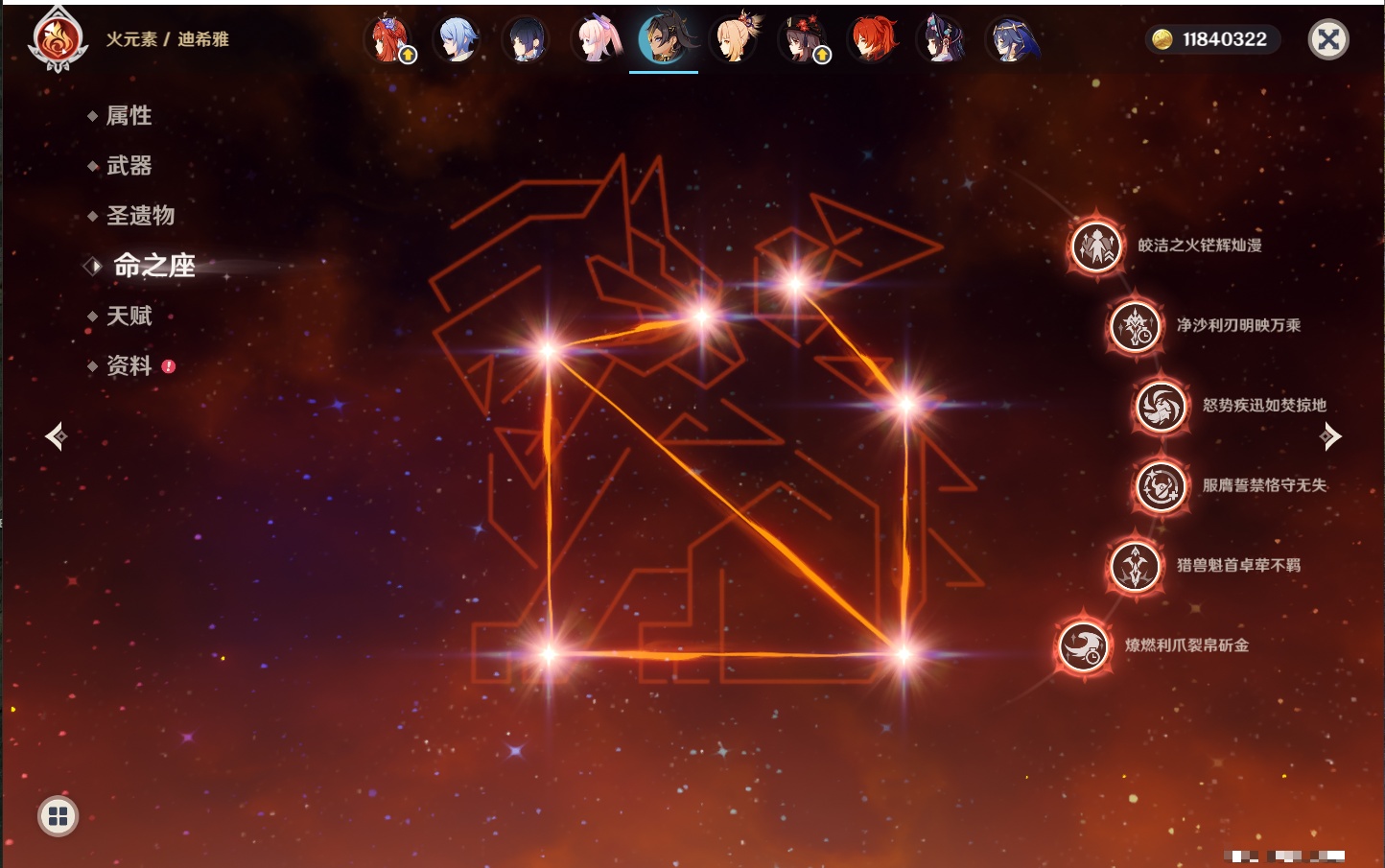Select the light-blue-haired character avatar
Image resolution: width=1385 pixels, height=868 pixels.
tap(457, 39)
